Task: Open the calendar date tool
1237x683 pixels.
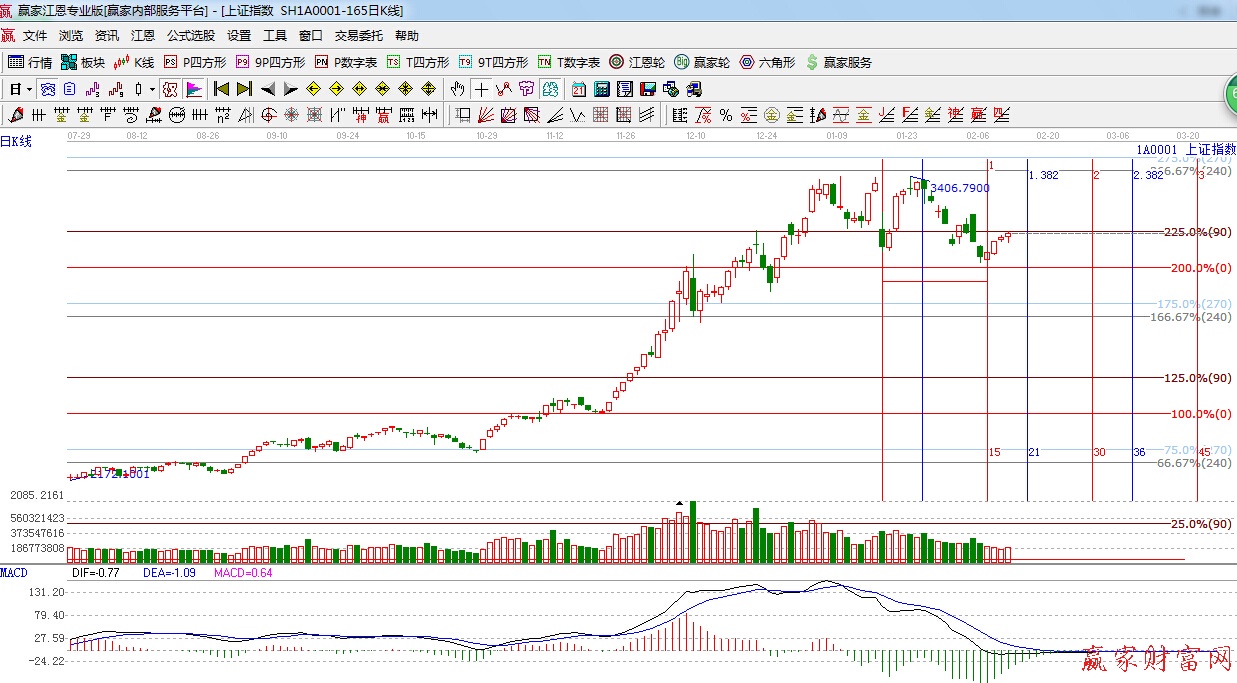Action: click(x=579, y=89)
